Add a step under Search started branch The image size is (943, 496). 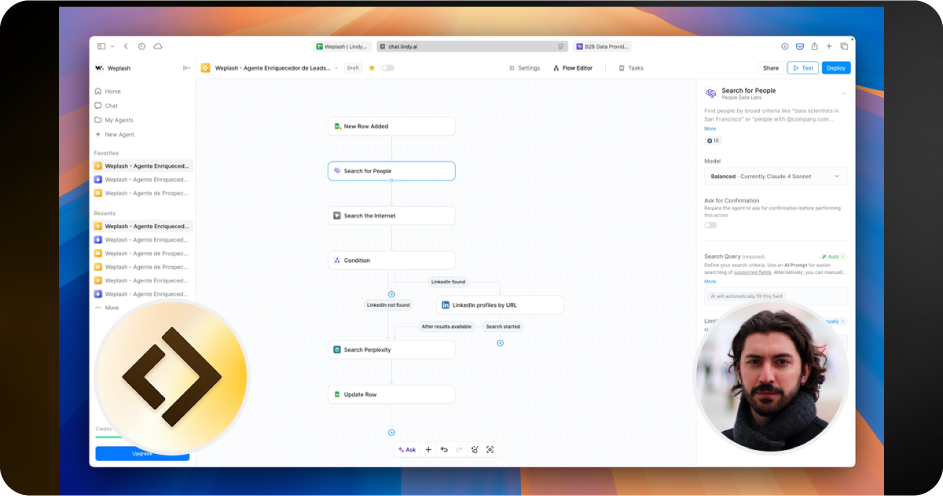pyautogui.click(x=500, y=343)
